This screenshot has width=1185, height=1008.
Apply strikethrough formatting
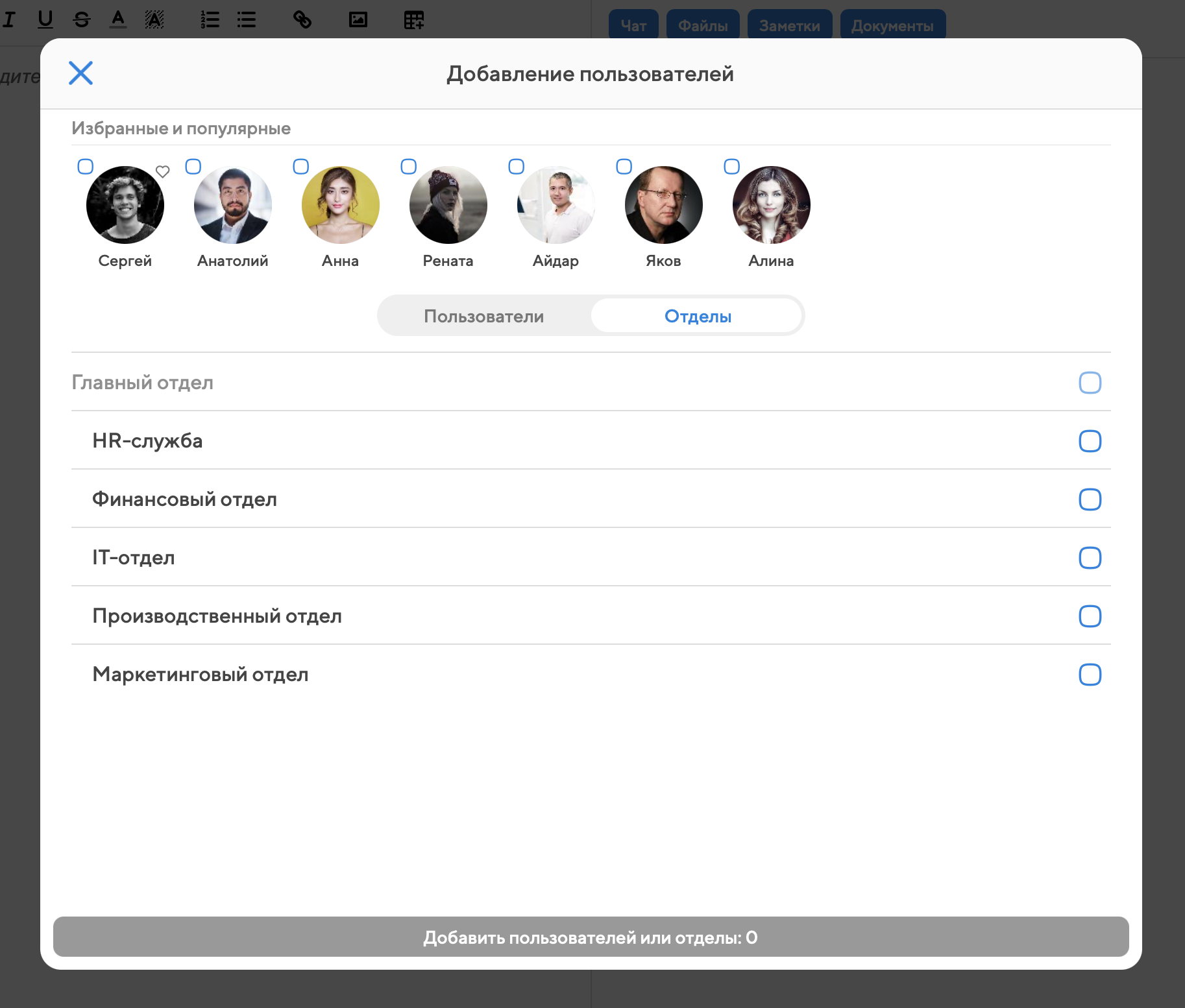82,19
